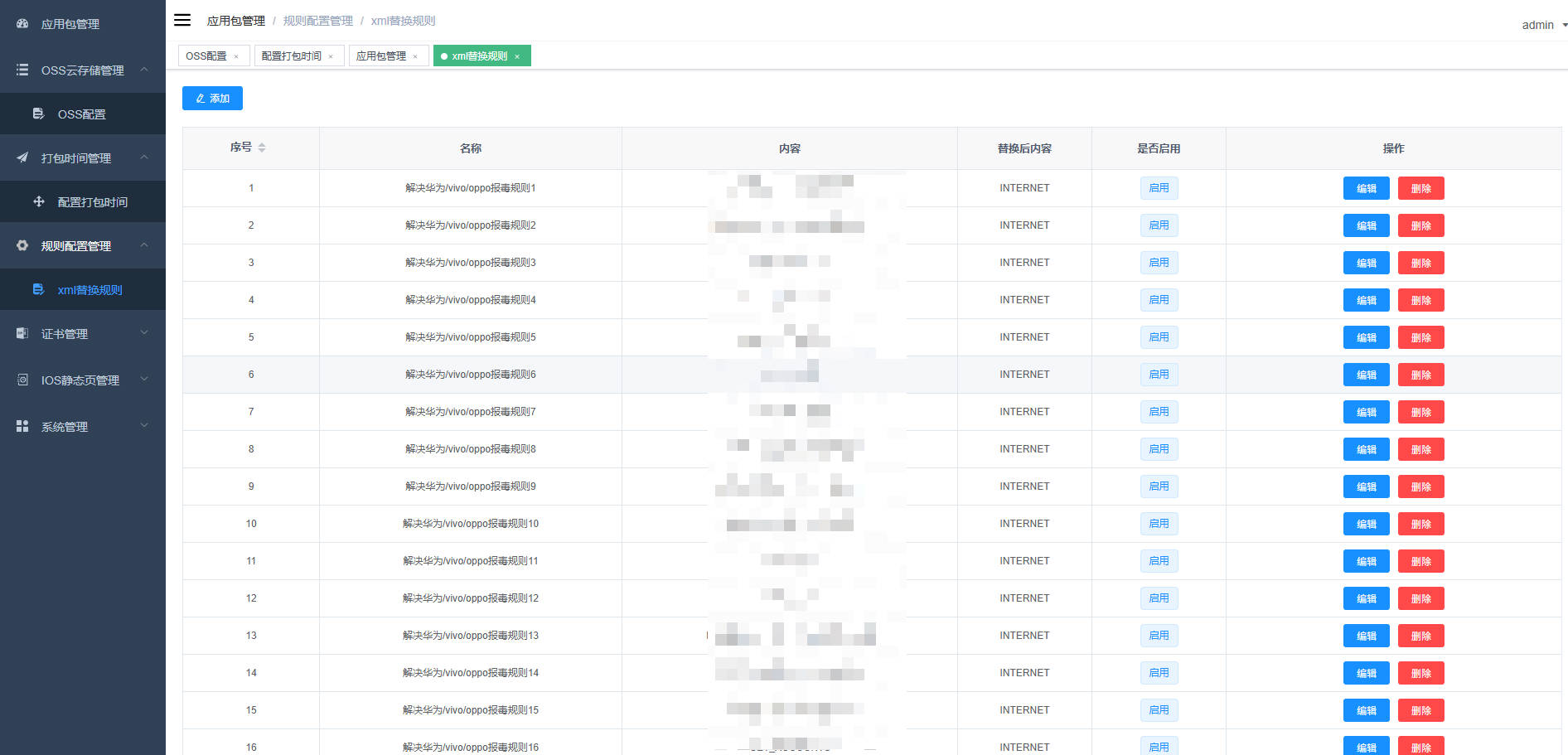This screenshot has height=755, width=1568.
Task: Sort table by 序号 column
Action: [x=262, y=148]
